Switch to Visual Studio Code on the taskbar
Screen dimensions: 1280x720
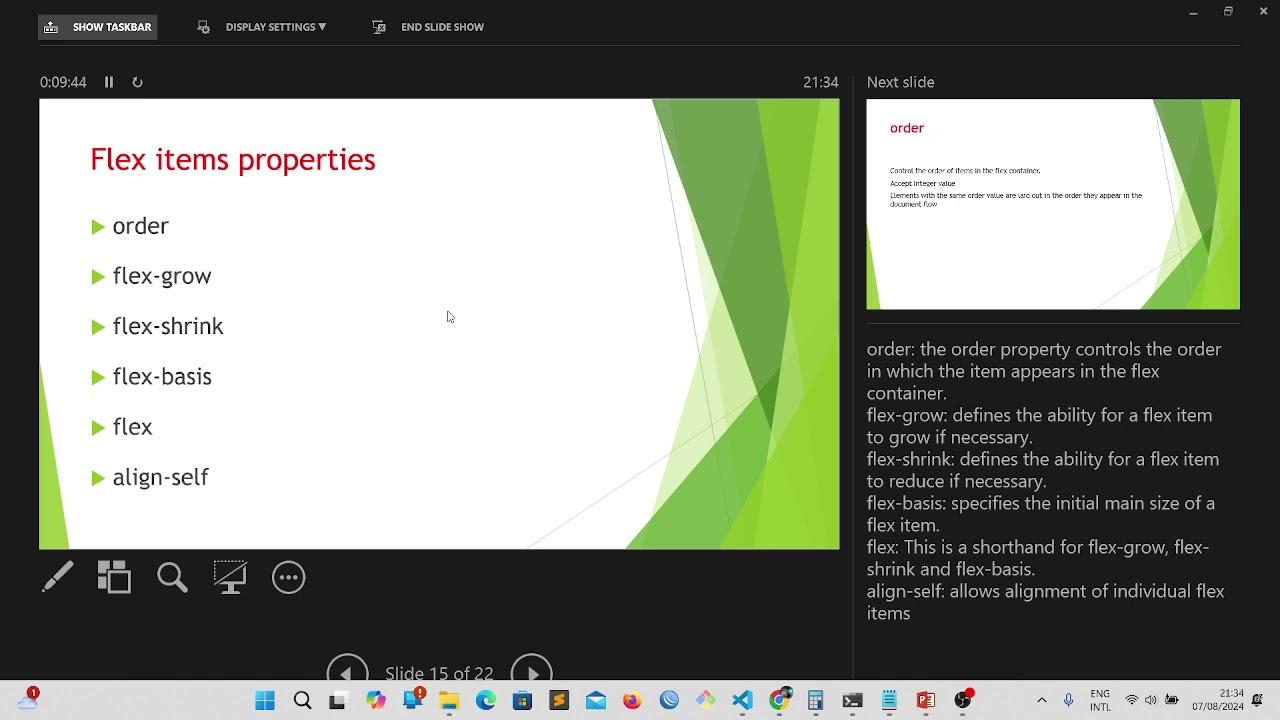(x=742, y=701)
